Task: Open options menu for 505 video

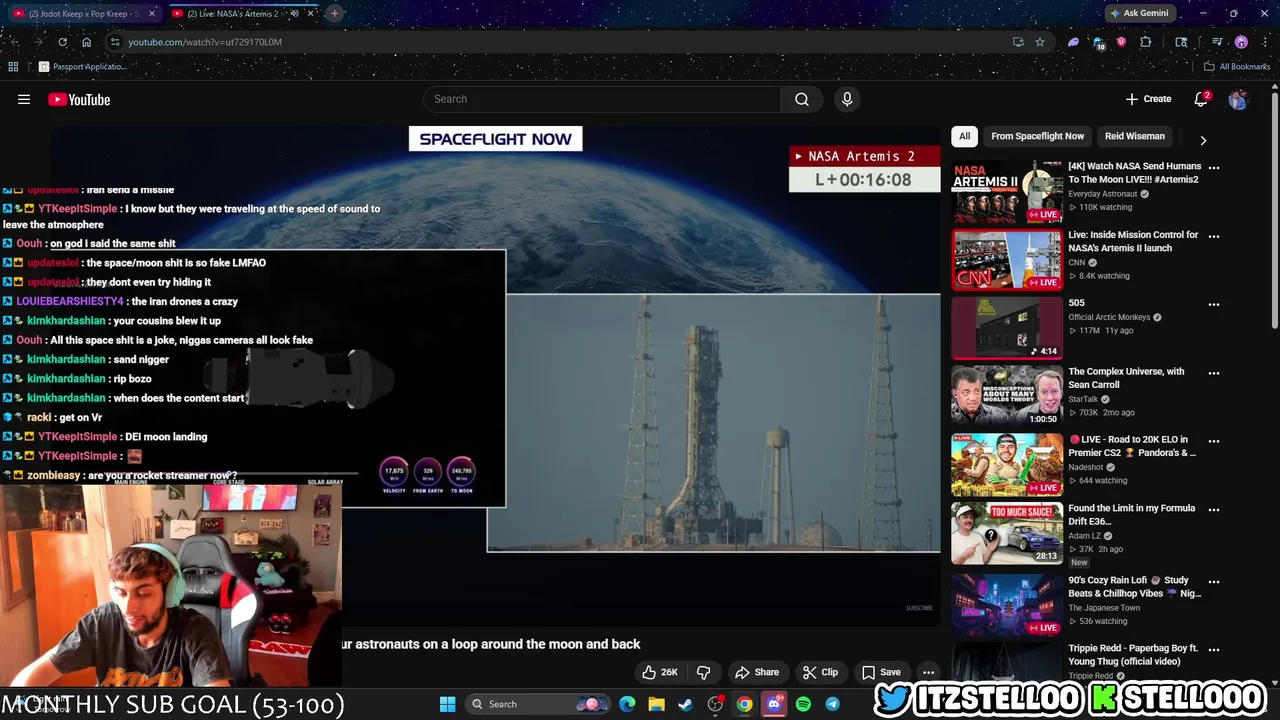Action: (1214, 304)
